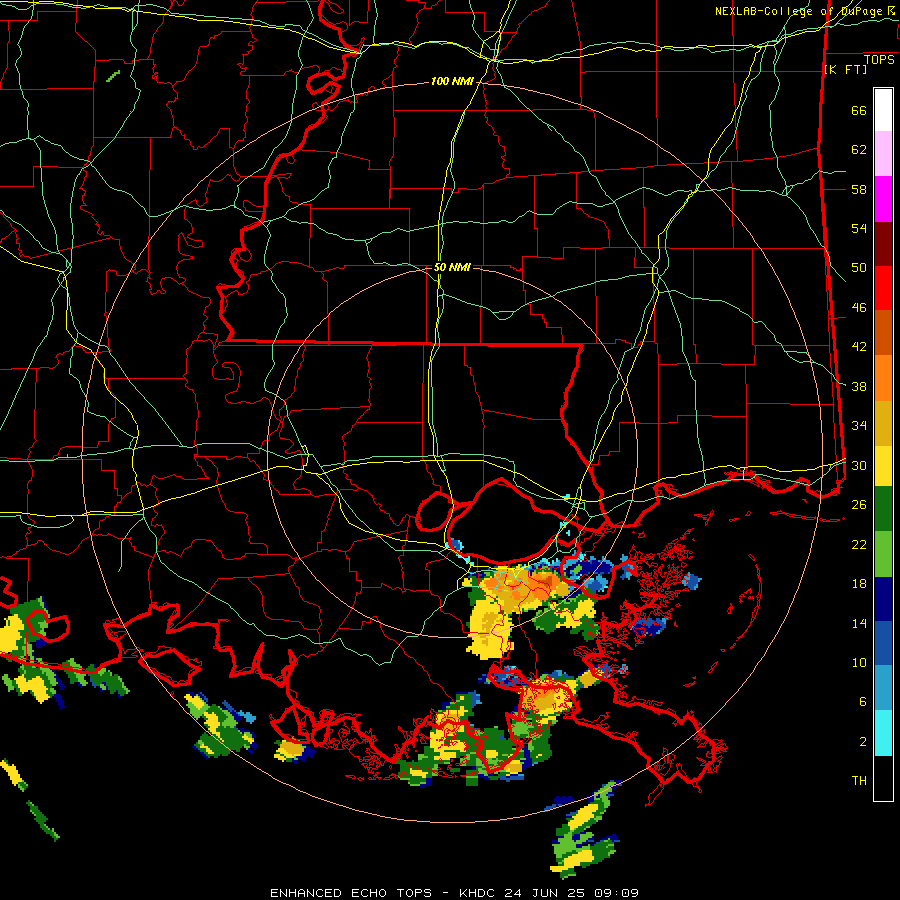Select the dark red legend swatch
The width and height of the screenshot is (900, 900).
(x=883, y=244)
